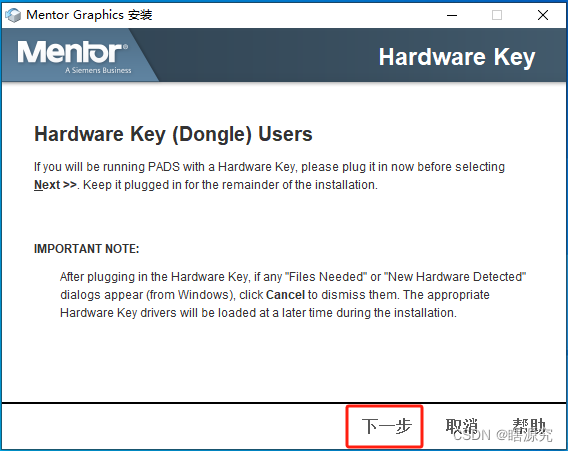Click the separator line above the buttons
This screenshot has height=451, width=568.
(x=284, y=402)
